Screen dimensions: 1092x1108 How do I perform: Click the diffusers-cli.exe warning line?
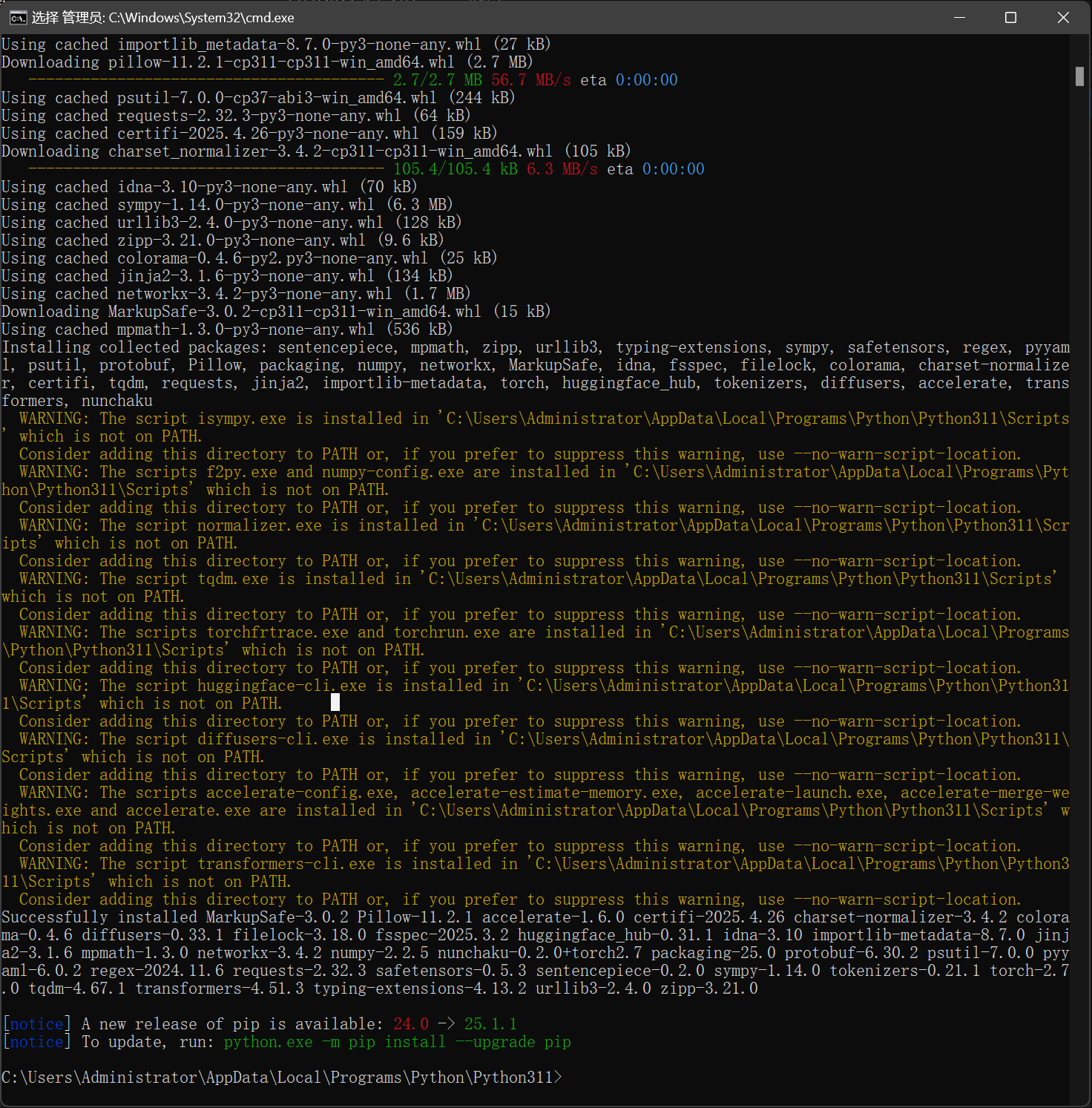coord(545,739)
